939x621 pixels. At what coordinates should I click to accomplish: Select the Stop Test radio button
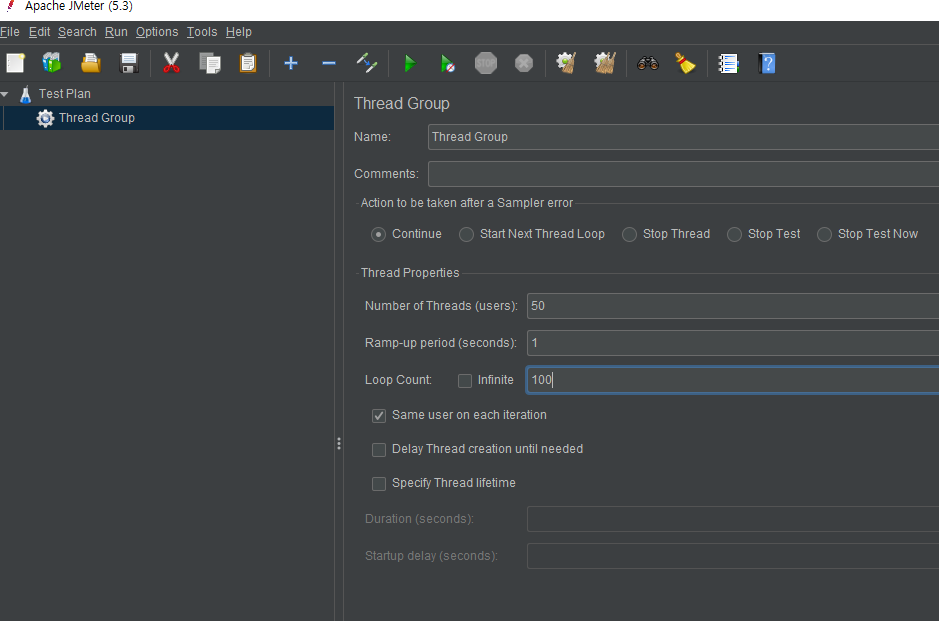734,234
